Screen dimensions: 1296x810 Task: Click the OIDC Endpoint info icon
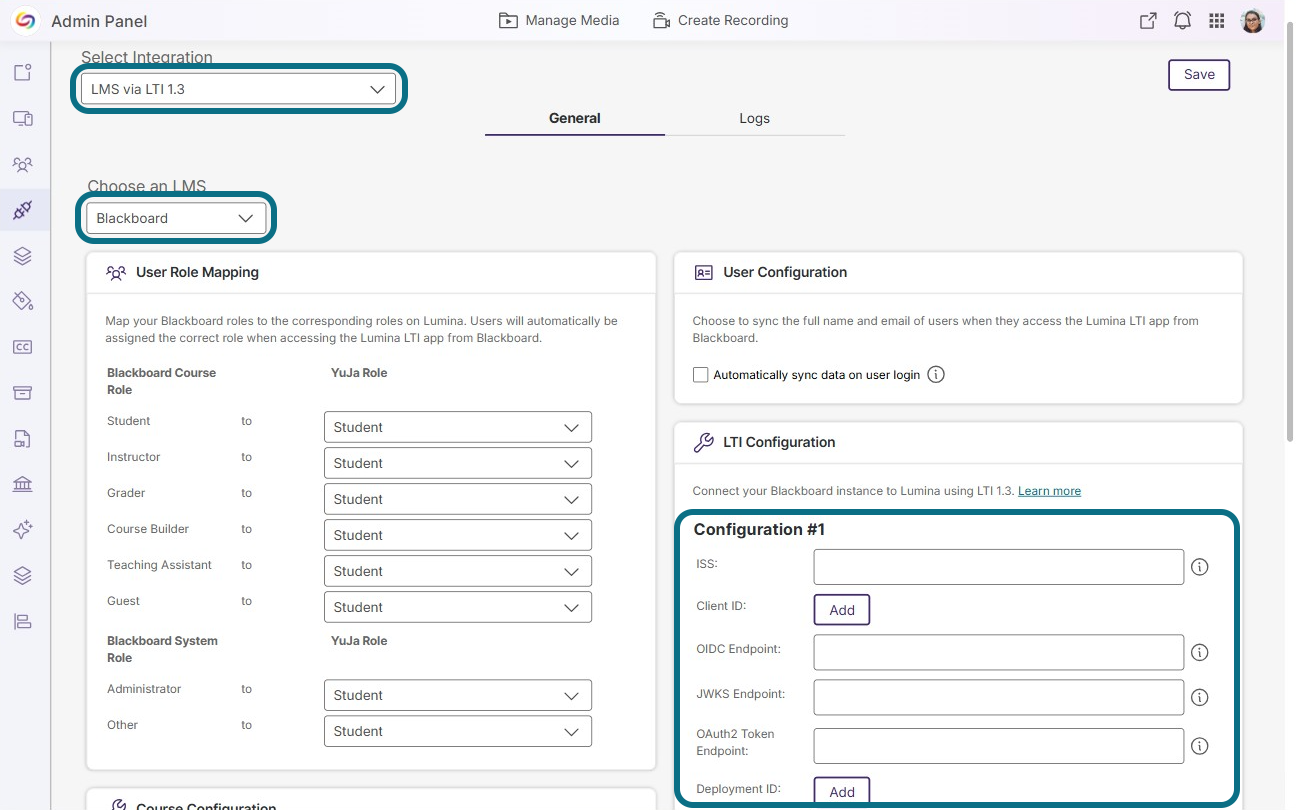click(1200, 652)
